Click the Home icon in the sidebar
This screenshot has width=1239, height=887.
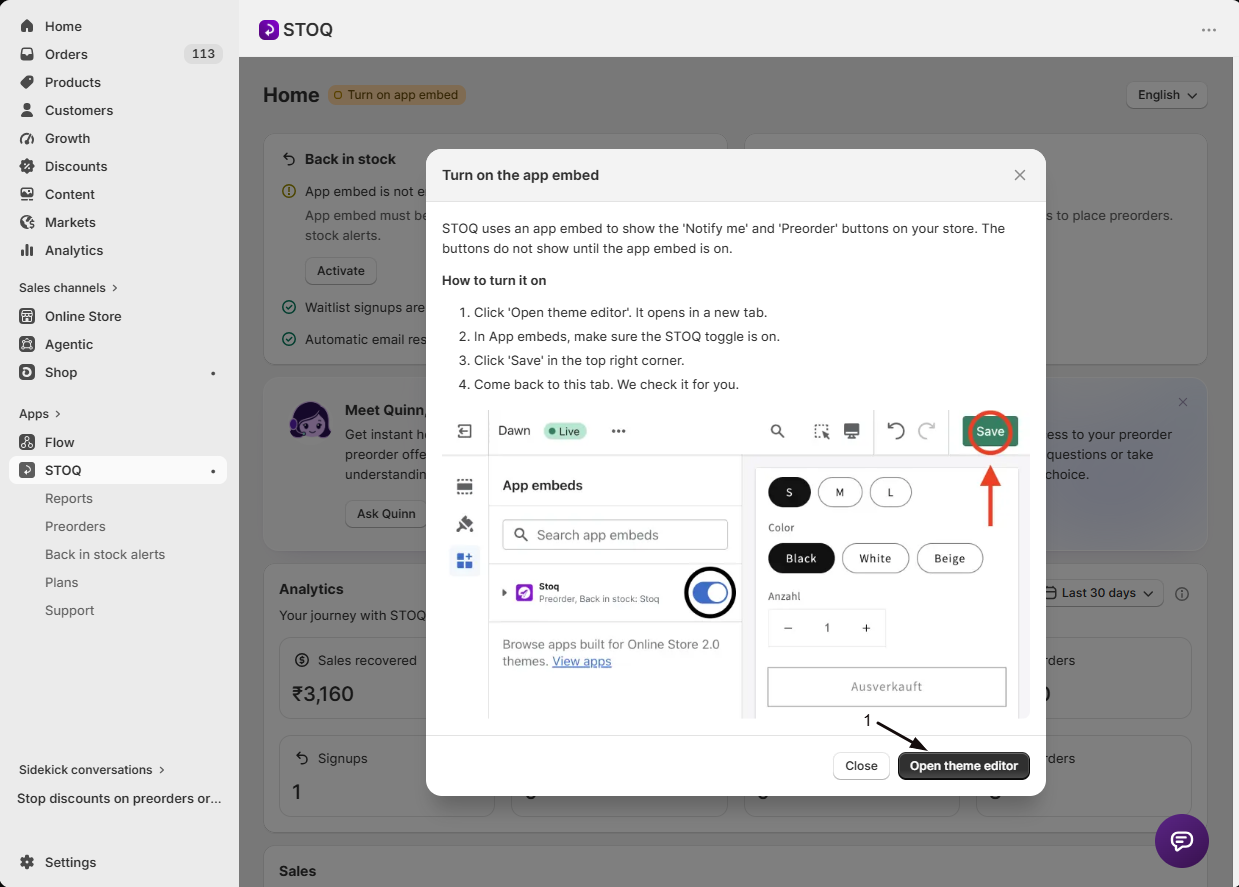(27, 26)
